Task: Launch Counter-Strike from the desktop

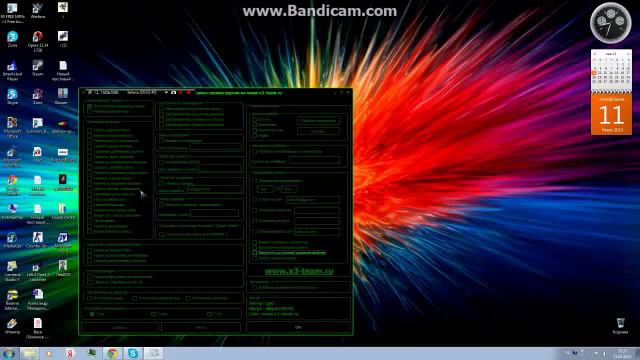Action: coord(38,240)
